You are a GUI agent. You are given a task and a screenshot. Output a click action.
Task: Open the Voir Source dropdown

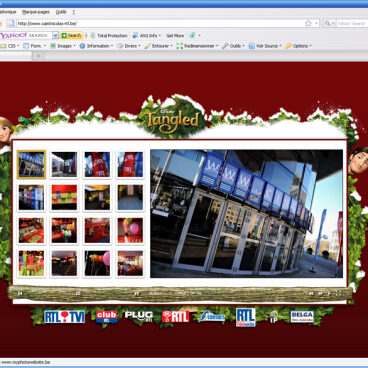(265, 46)
